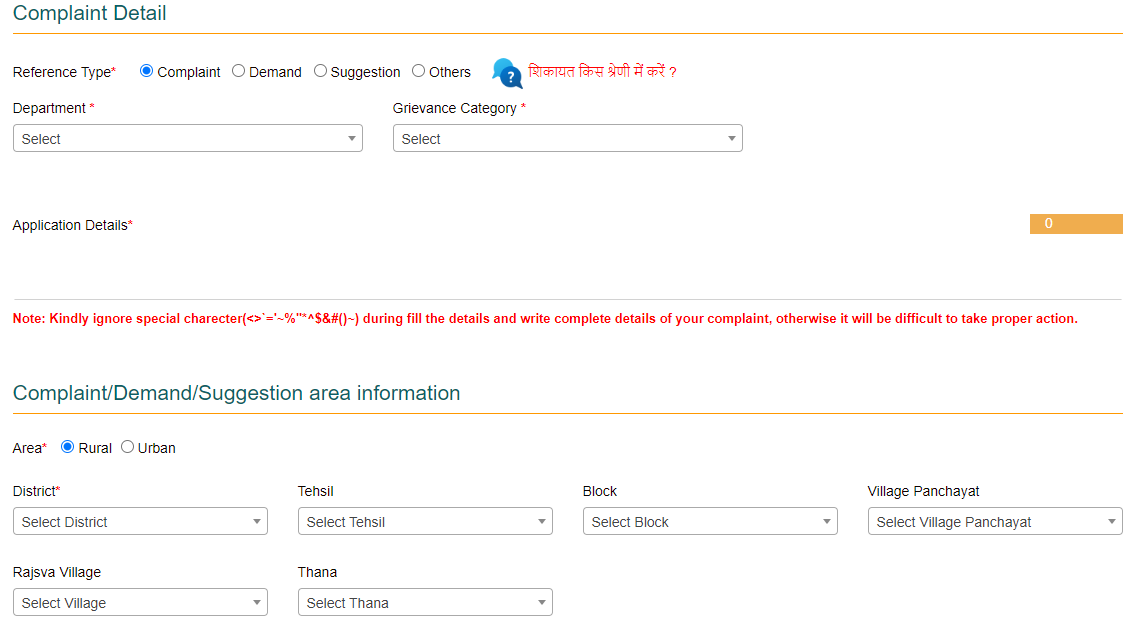
Task: Open the Rajsva Village dropdown
Action: [x=140, y=602]
